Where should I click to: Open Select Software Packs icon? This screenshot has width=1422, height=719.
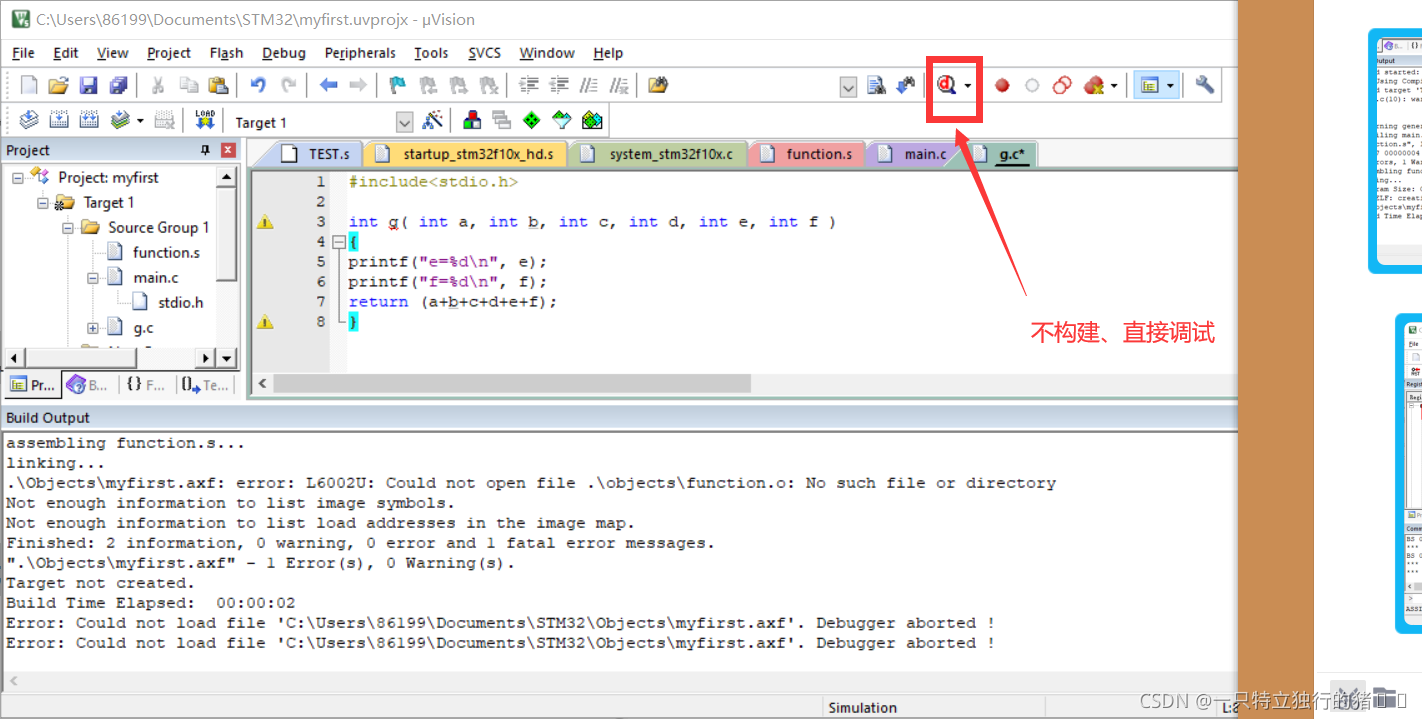point(562,120)
